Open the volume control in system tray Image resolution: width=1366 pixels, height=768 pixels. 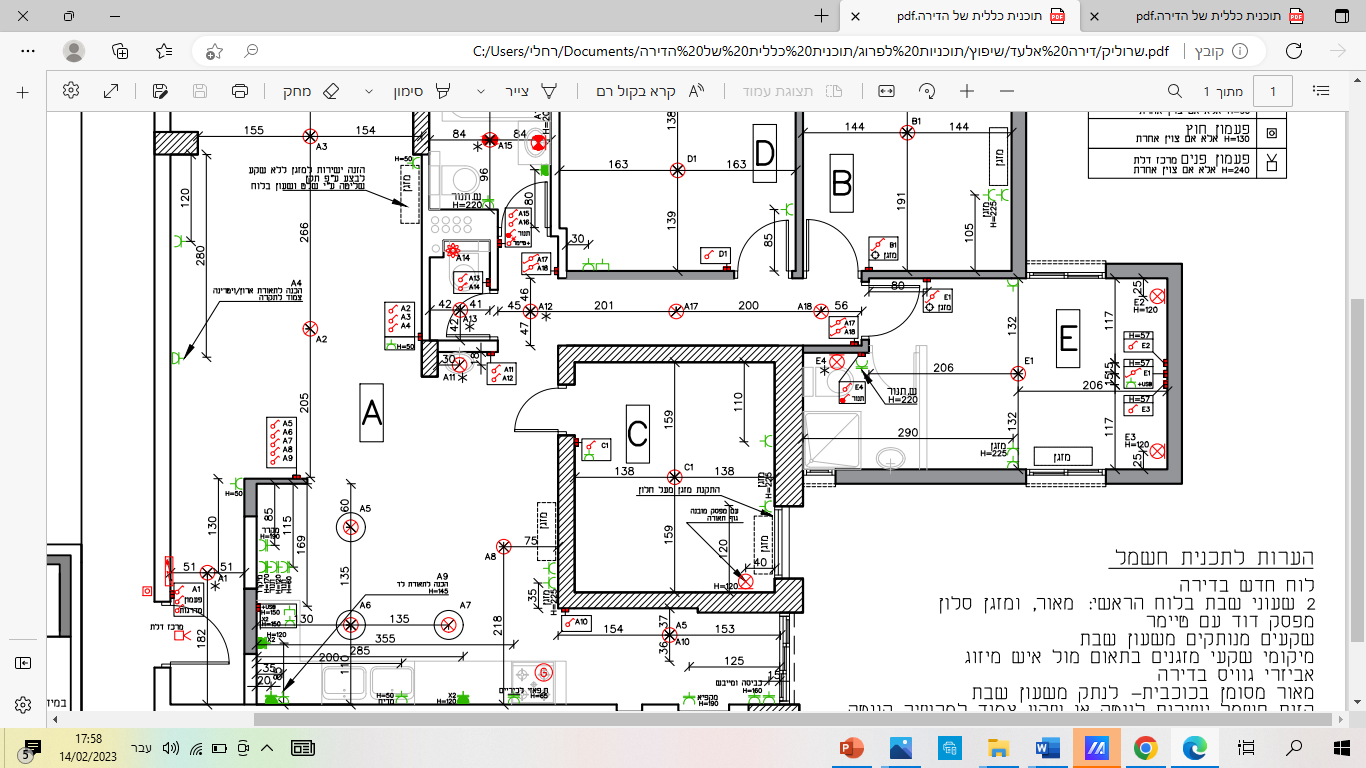170,747
